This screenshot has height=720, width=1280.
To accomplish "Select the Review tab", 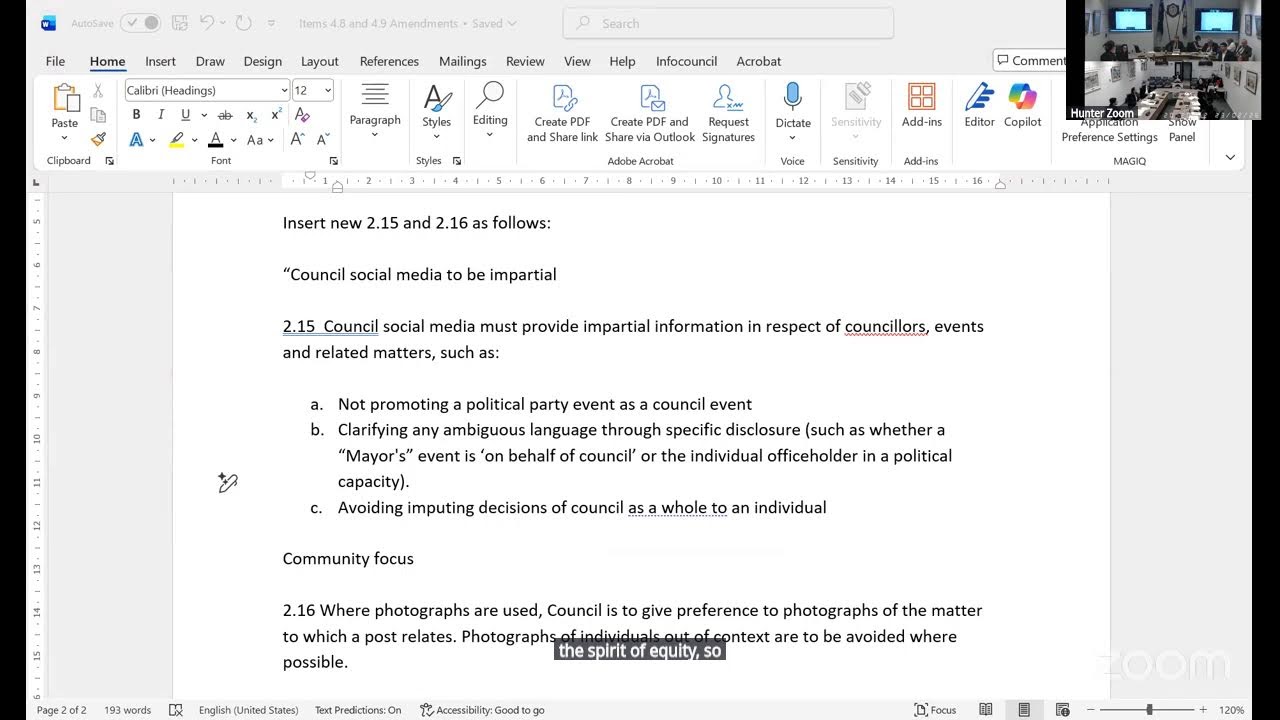I will point(525,61).
